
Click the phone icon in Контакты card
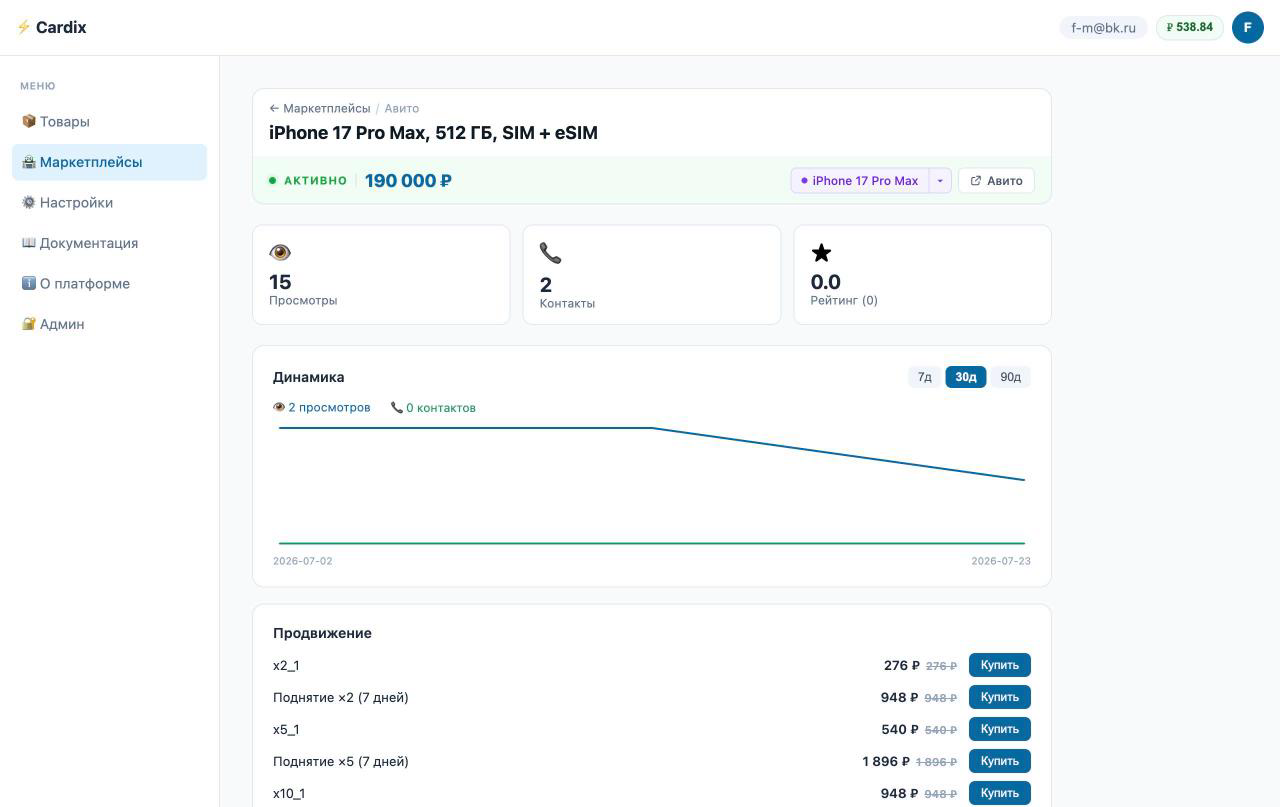(550, 253)
